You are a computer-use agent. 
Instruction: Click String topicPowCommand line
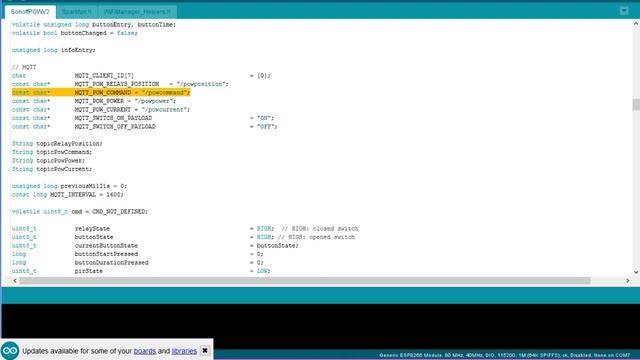pyautogui.click(x=52, y=152)
